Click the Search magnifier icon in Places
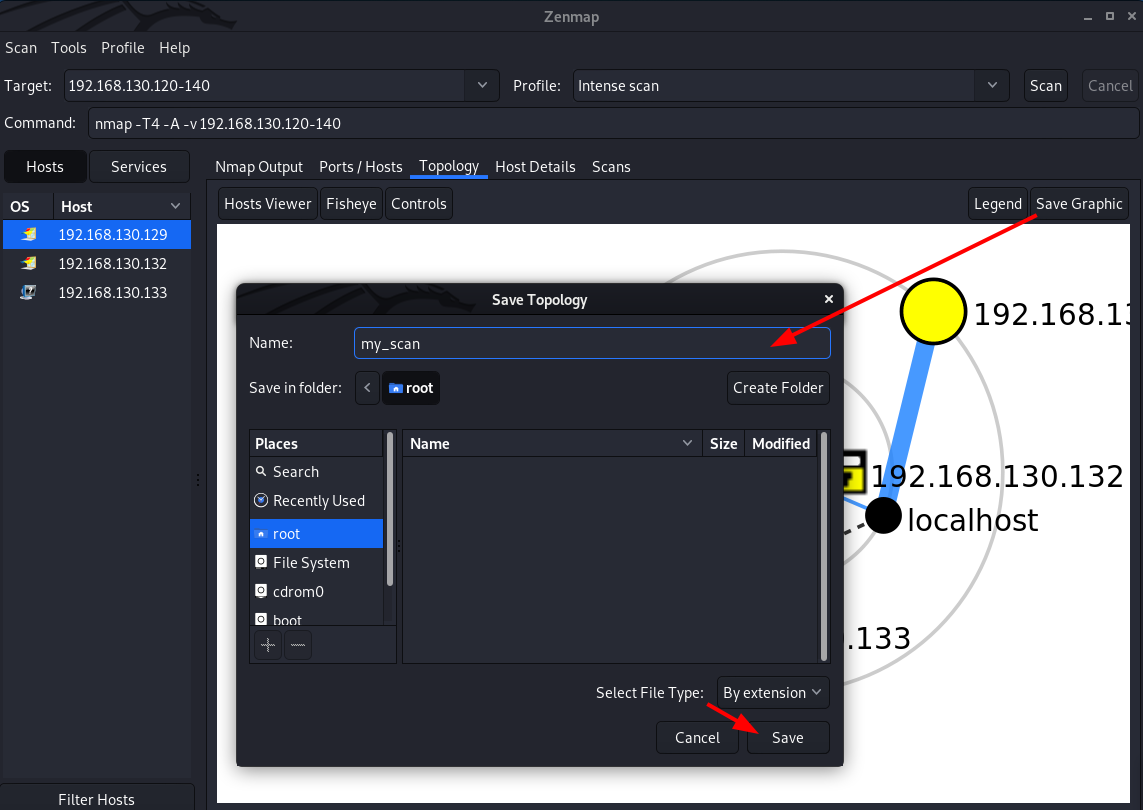The height and width of the screenshot is (810, 1143). pyautogui.click(x=261, y=472)
